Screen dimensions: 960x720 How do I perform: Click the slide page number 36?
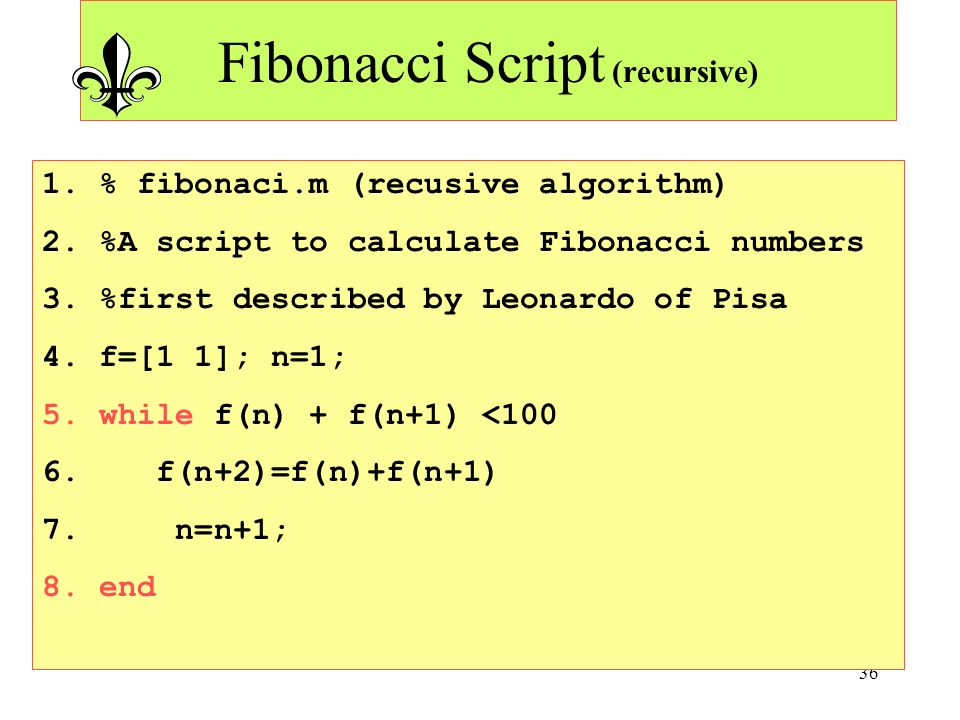point(868,674)
